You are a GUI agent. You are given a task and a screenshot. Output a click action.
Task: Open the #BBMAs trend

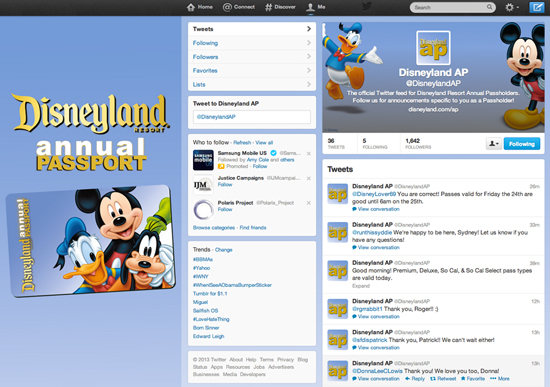[203, 260]
